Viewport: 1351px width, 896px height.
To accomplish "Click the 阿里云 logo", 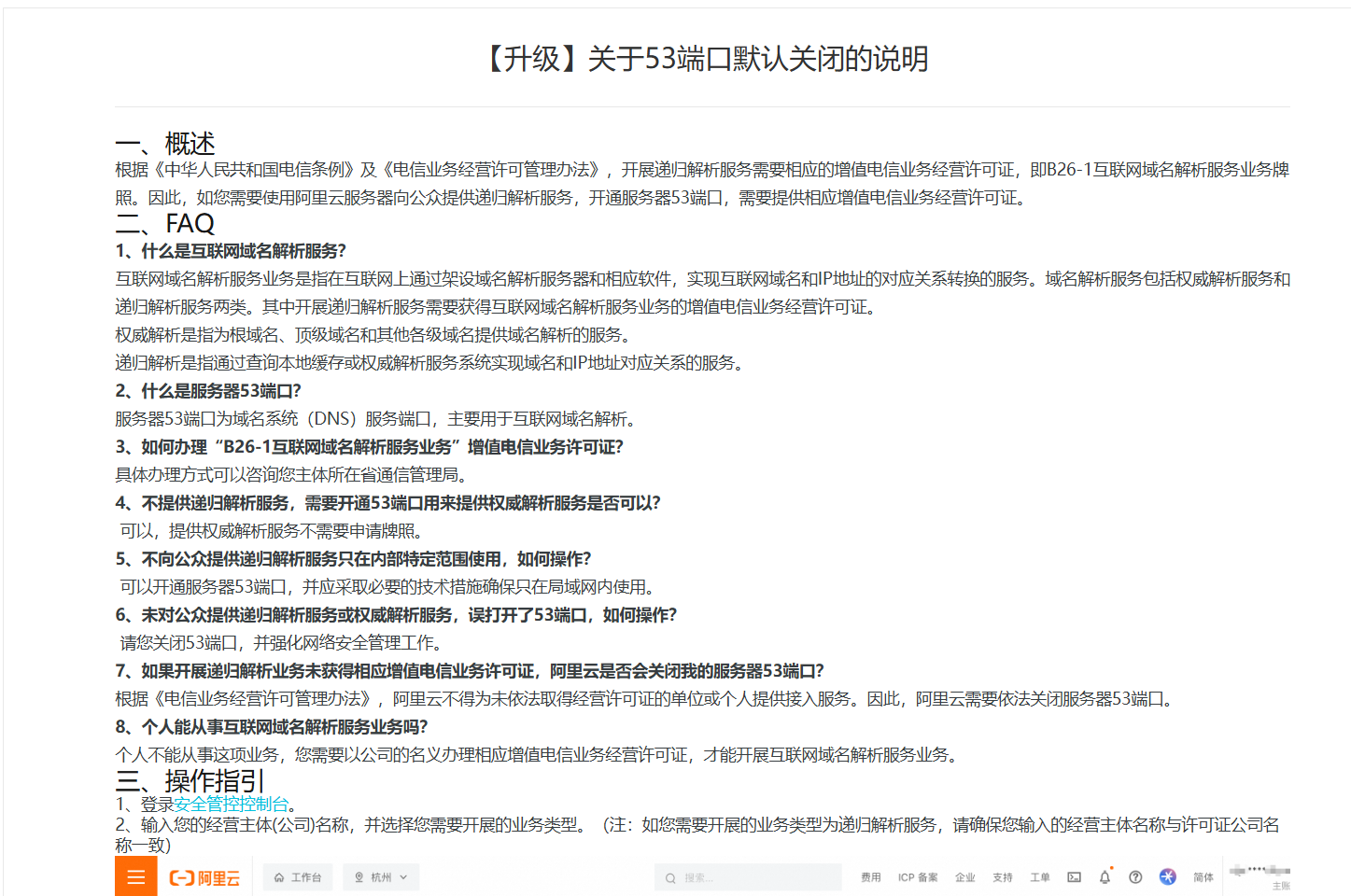I will [204, 877].
